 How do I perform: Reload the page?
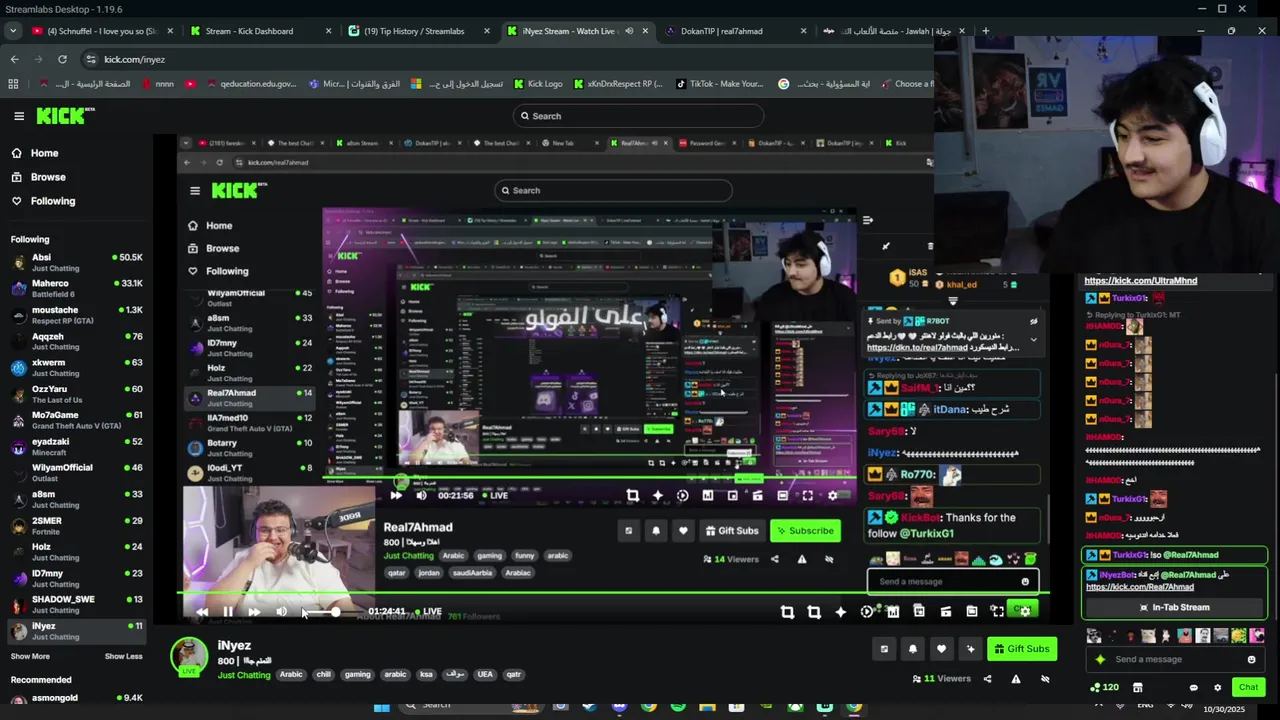click(x=62, y=59)
